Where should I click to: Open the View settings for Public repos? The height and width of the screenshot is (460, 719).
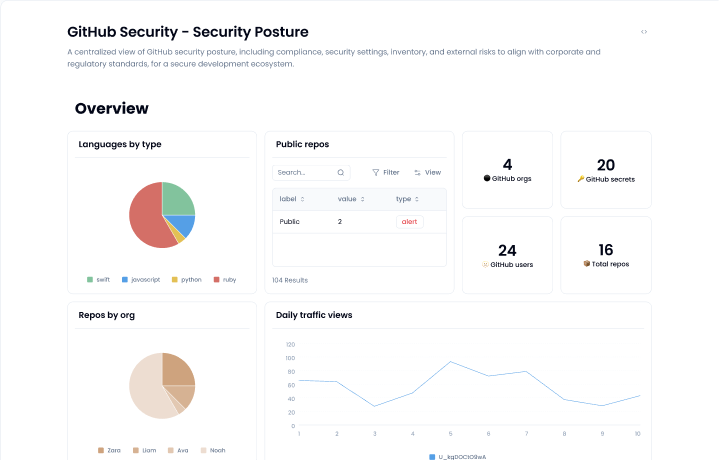coord(427,172)
